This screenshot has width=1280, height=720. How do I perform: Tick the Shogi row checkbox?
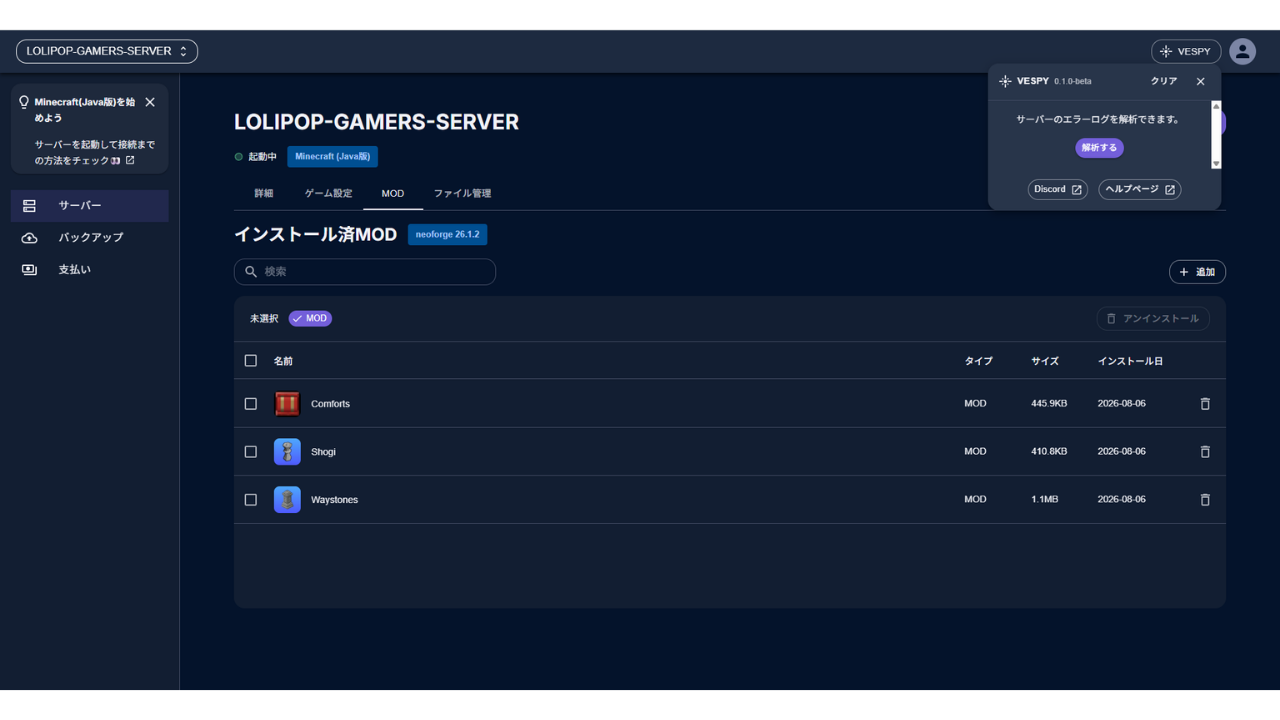coord(251,452)
